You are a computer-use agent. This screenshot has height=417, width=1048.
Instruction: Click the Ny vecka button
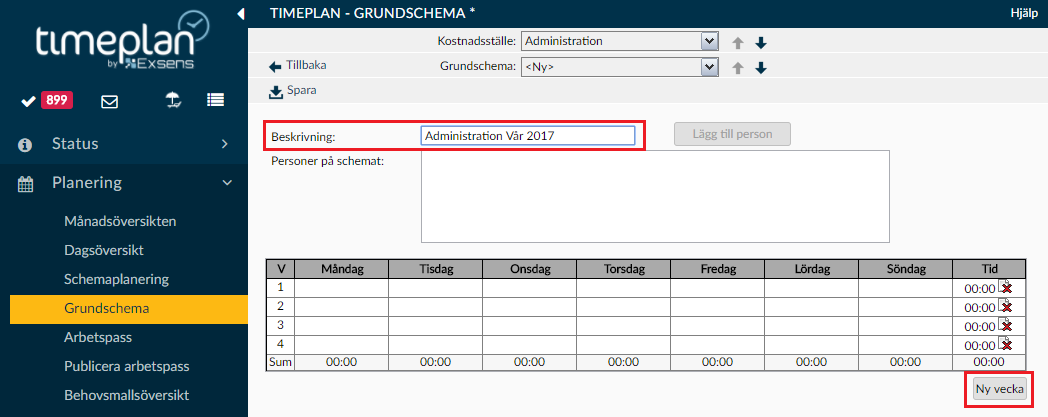click(x=999, y=390)
